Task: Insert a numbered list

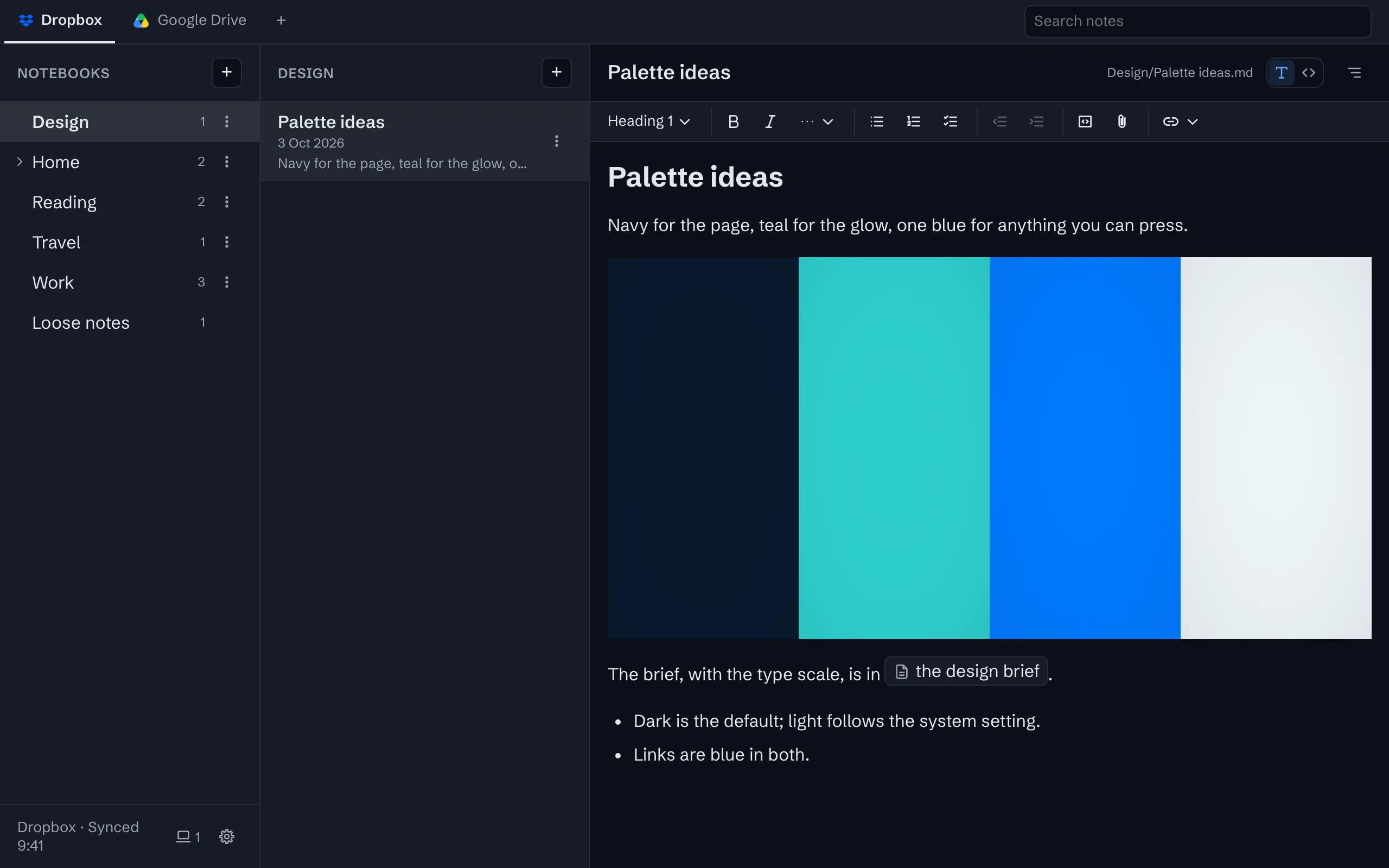Action: (x=913, y=122)
